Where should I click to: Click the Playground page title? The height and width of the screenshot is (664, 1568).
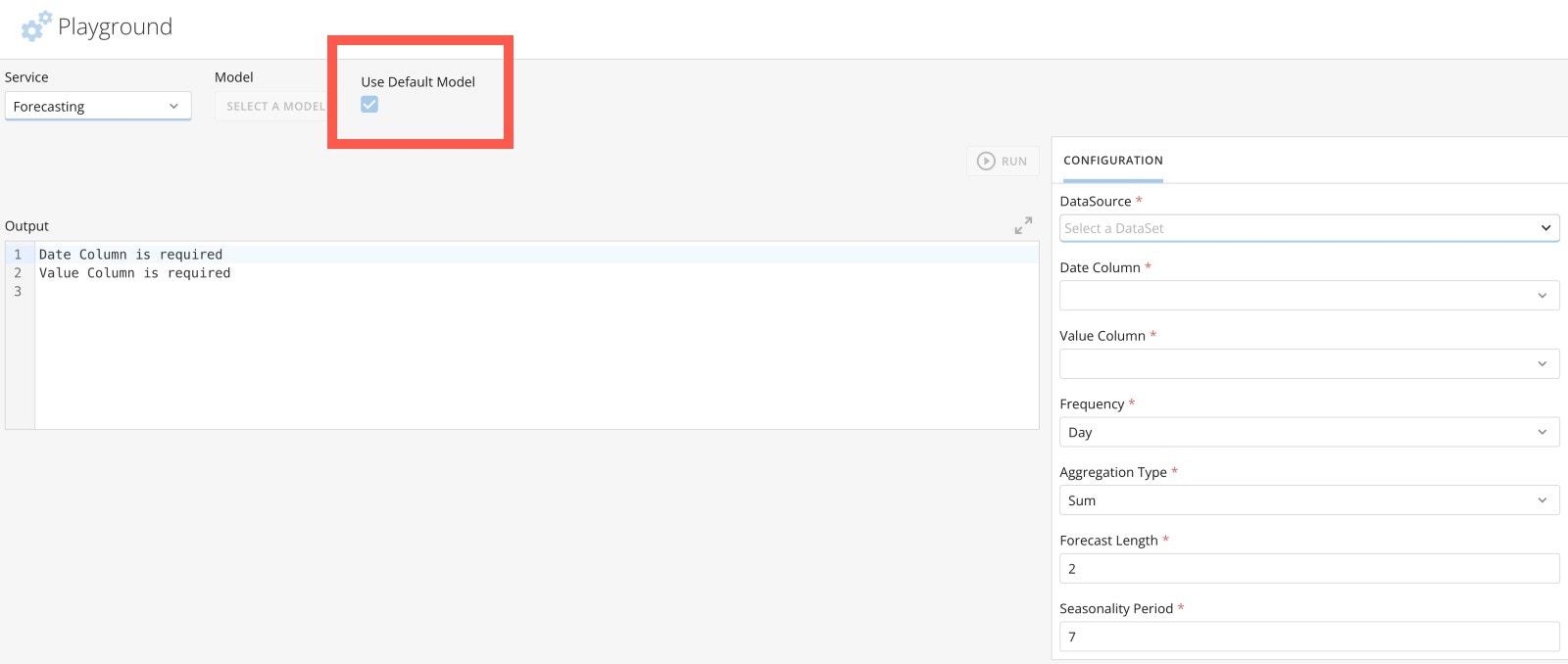(115, 26)
